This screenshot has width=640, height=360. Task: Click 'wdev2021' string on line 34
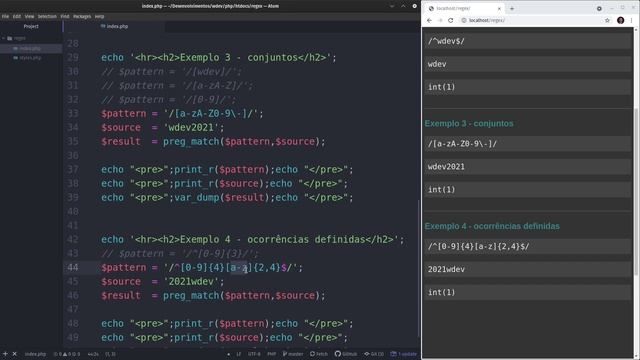tap(191, 127)
